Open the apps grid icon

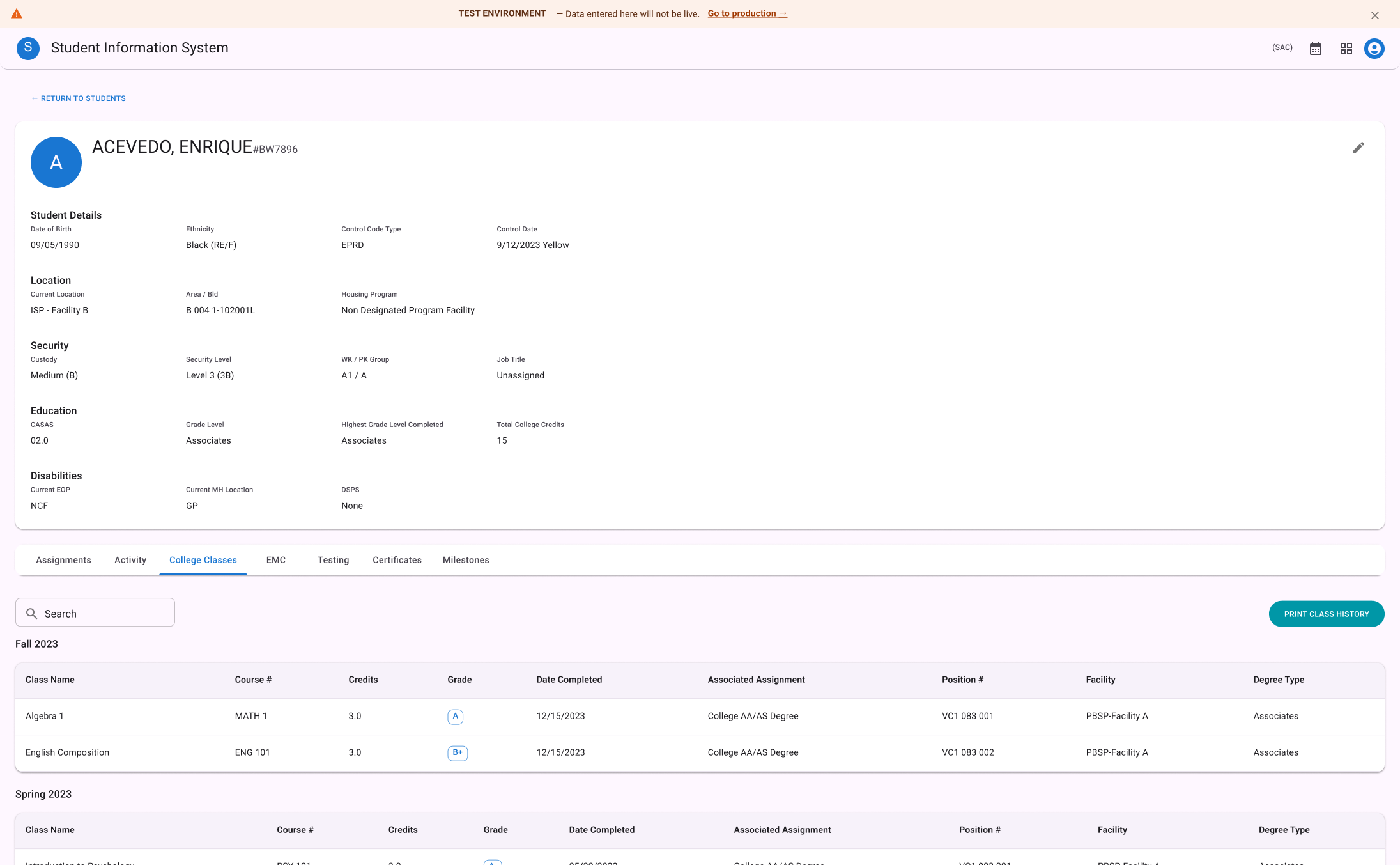point(1346,49)
